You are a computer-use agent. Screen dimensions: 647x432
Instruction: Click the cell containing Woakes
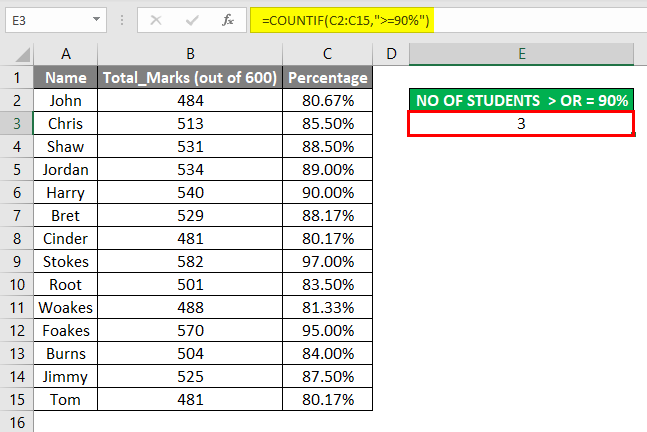pyautogui.click(x=66, y=307)
